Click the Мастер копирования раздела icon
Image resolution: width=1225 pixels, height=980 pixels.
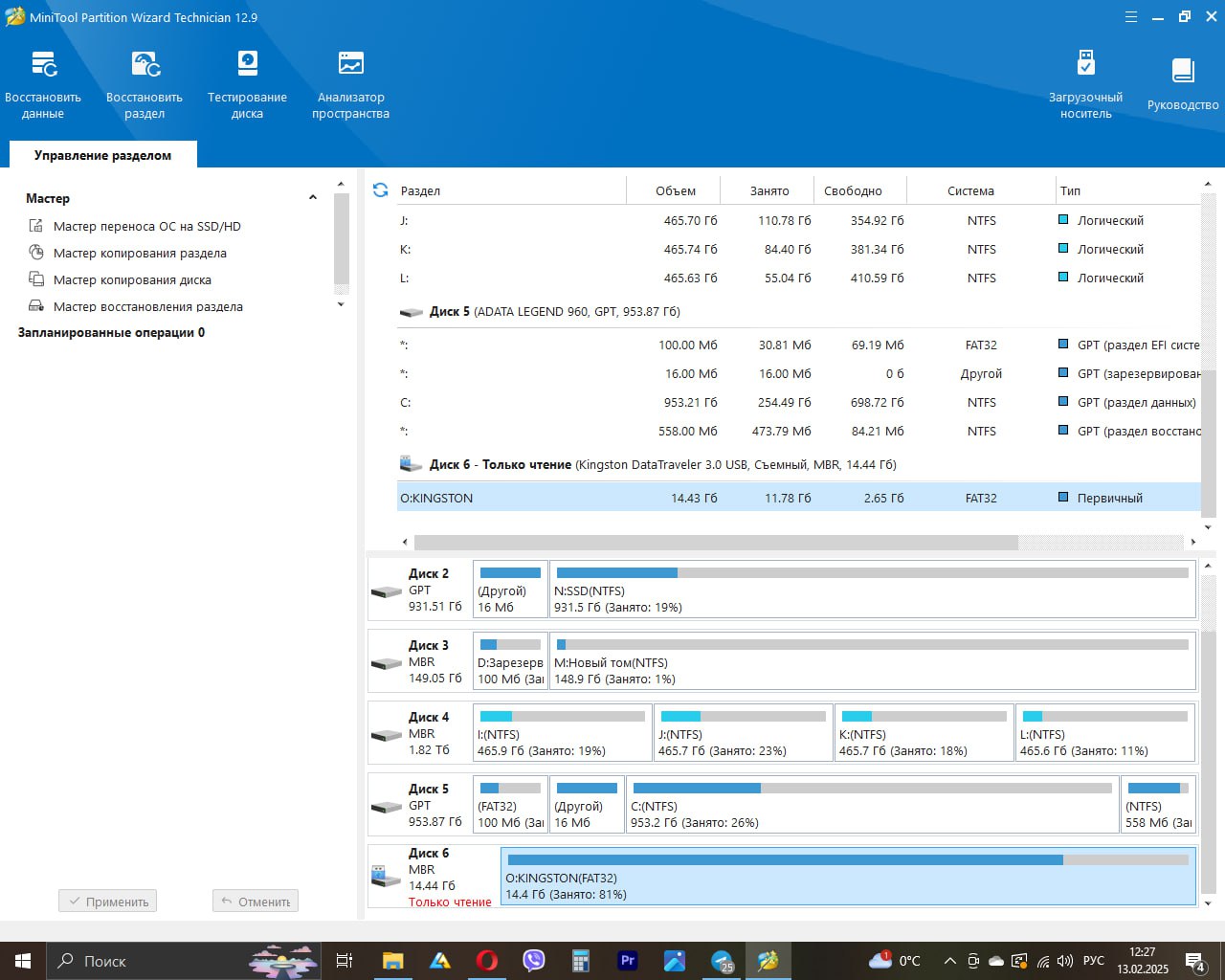(x=36, y=253)
